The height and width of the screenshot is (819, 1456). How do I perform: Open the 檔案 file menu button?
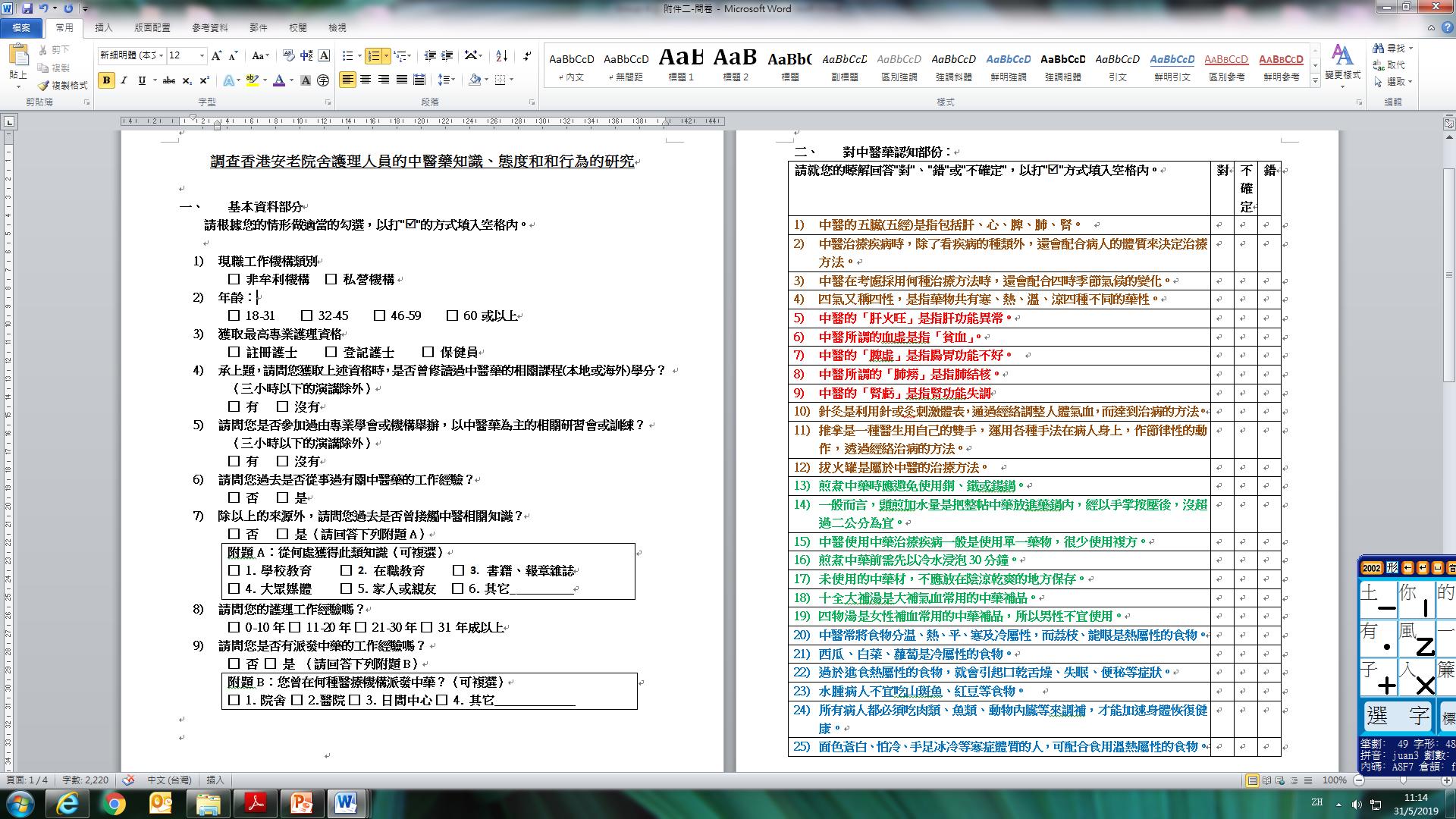tap(21, 27)
